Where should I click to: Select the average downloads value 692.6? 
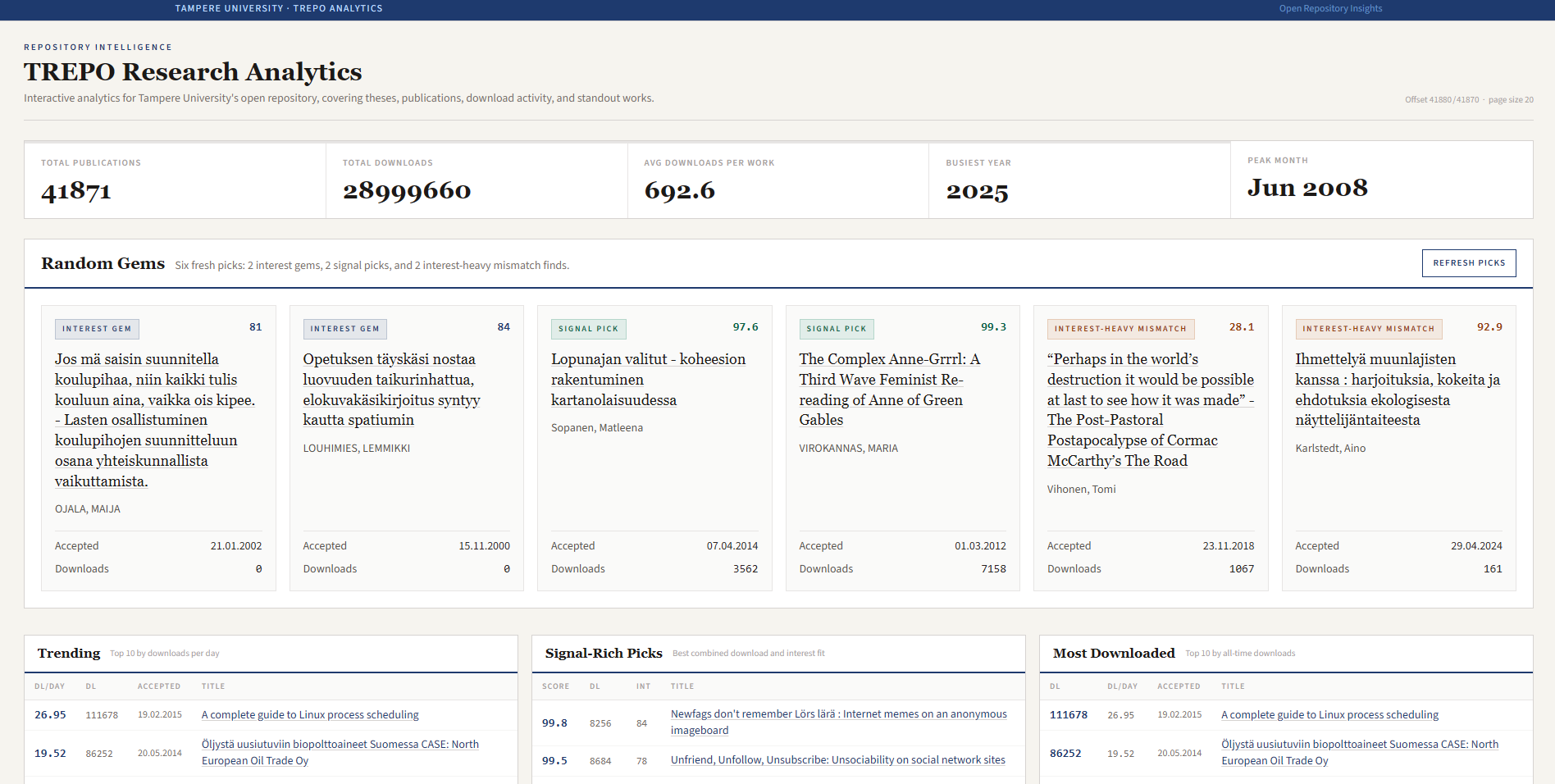[679, 191]
